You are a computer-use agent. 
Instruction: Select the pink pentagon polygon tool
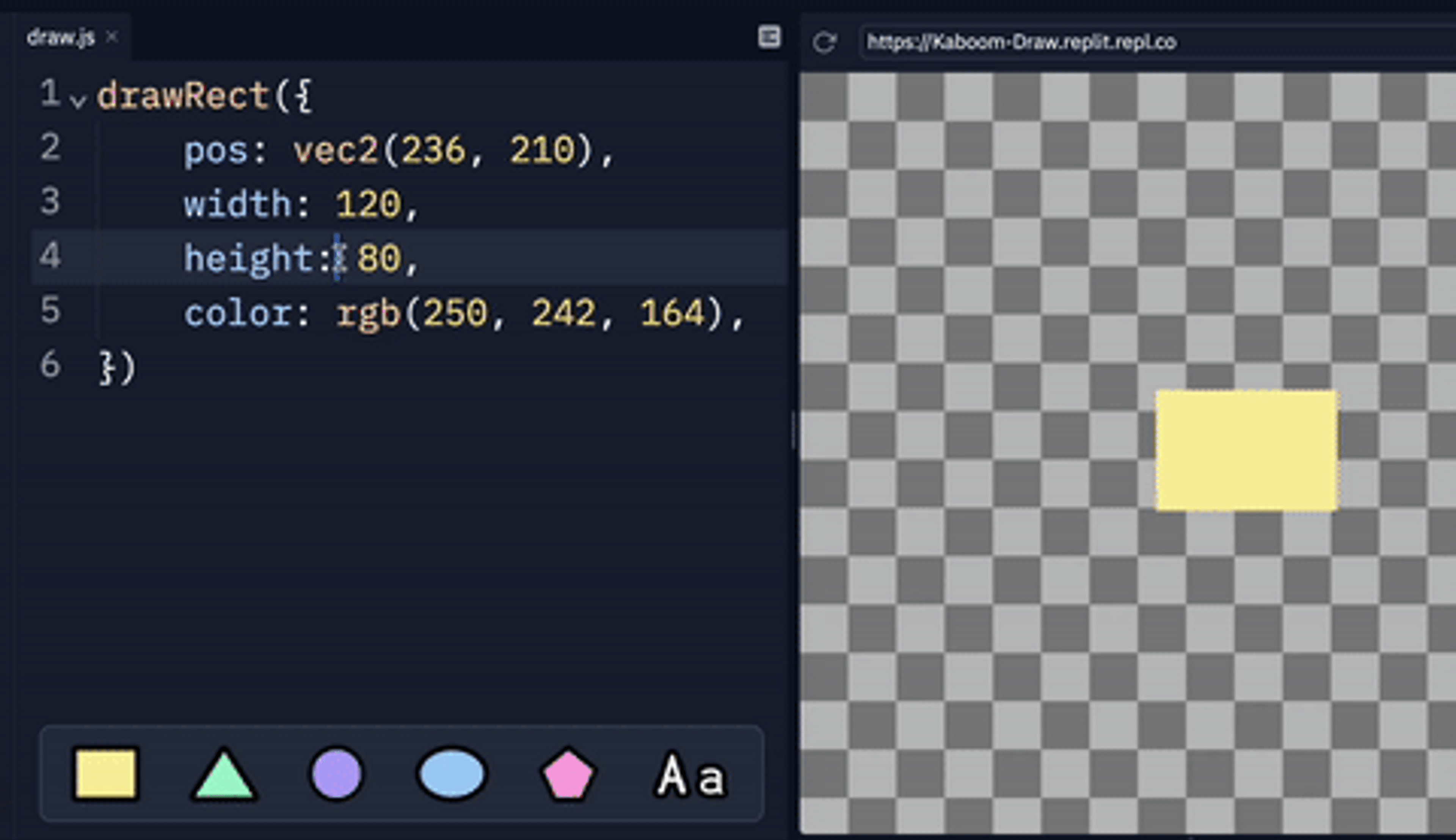(568, 775)
